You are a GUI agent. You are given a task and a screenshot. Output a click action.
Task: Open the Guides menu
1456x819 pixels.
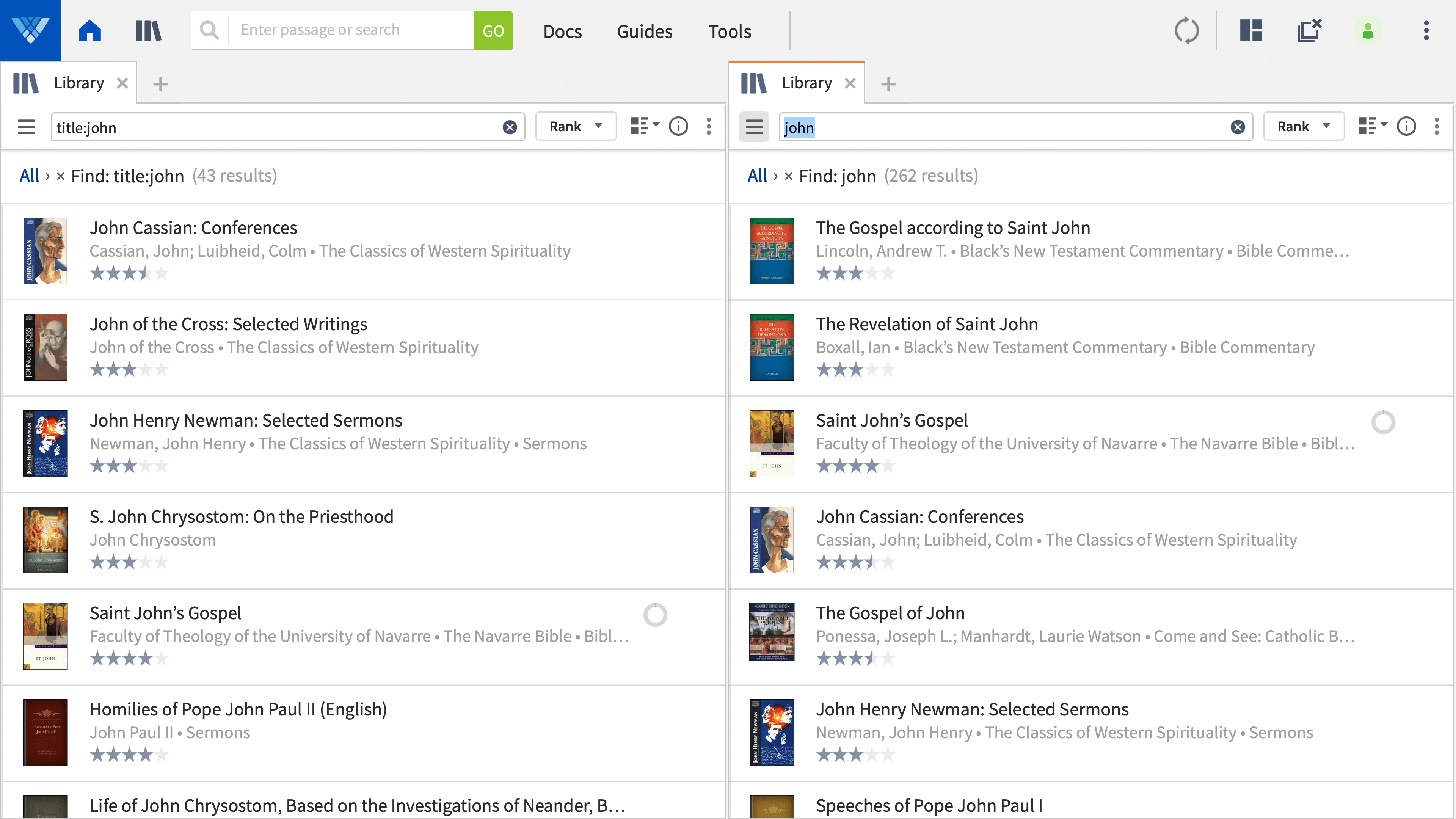(644, 31)
